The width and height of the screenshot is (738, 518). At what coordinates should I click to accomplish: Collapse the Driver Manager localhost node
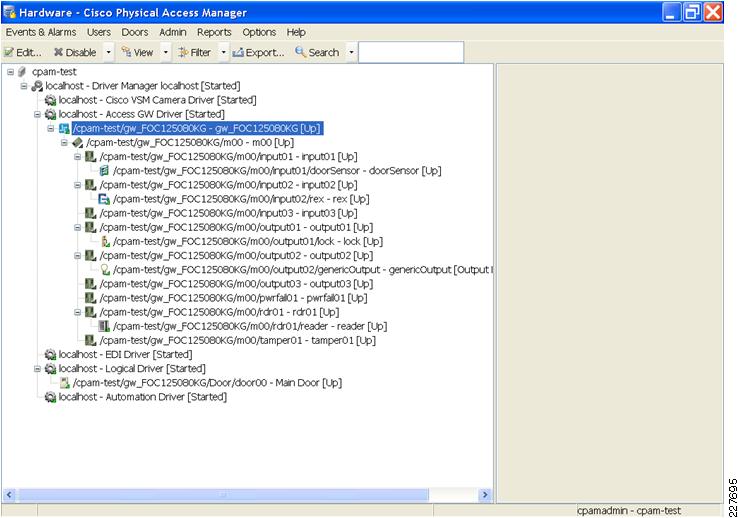click(x=24, y=86)
